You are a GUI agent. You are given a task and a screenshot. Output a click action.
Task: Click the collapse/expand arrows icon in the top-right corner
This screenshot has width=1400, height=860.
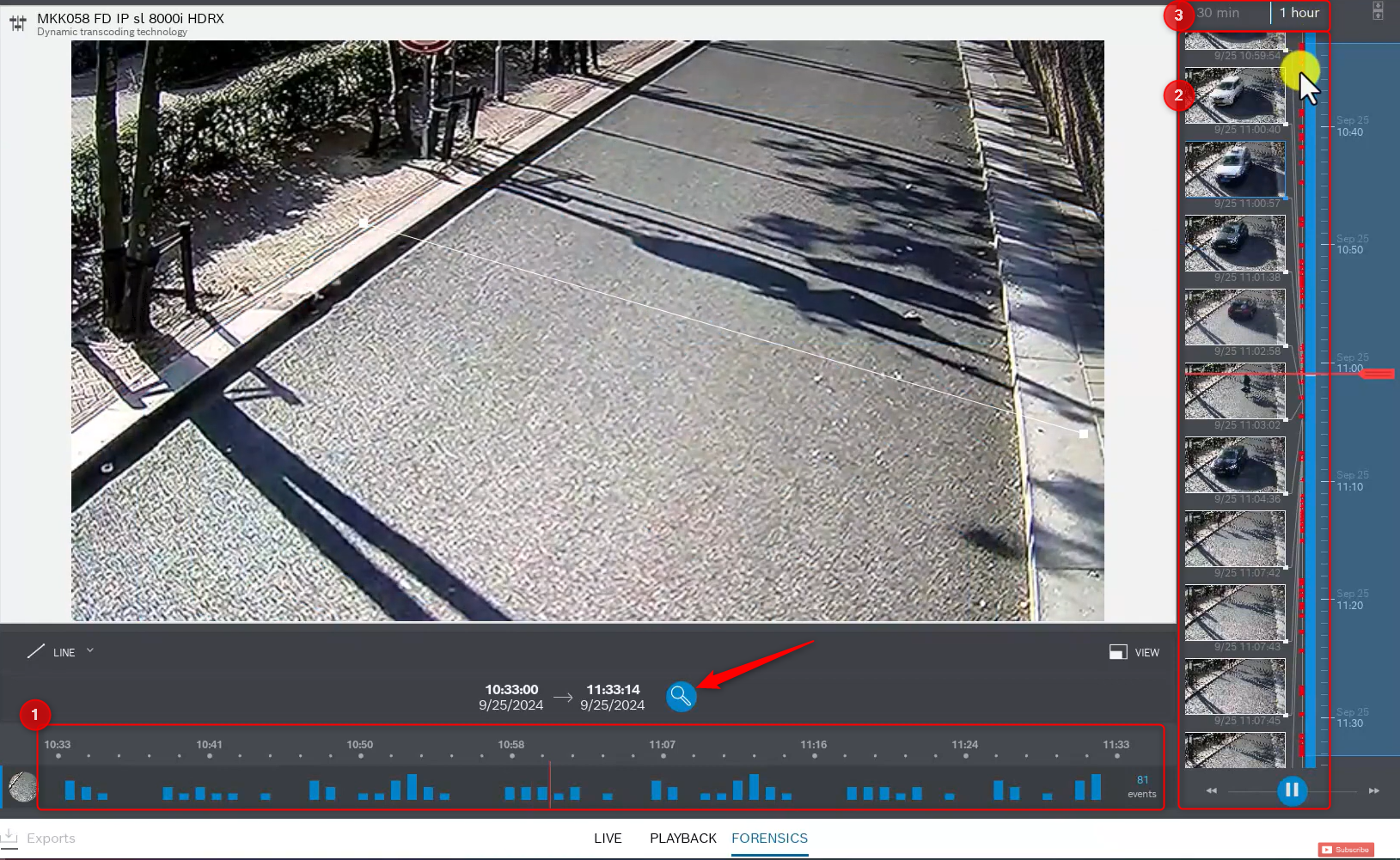1378,10
